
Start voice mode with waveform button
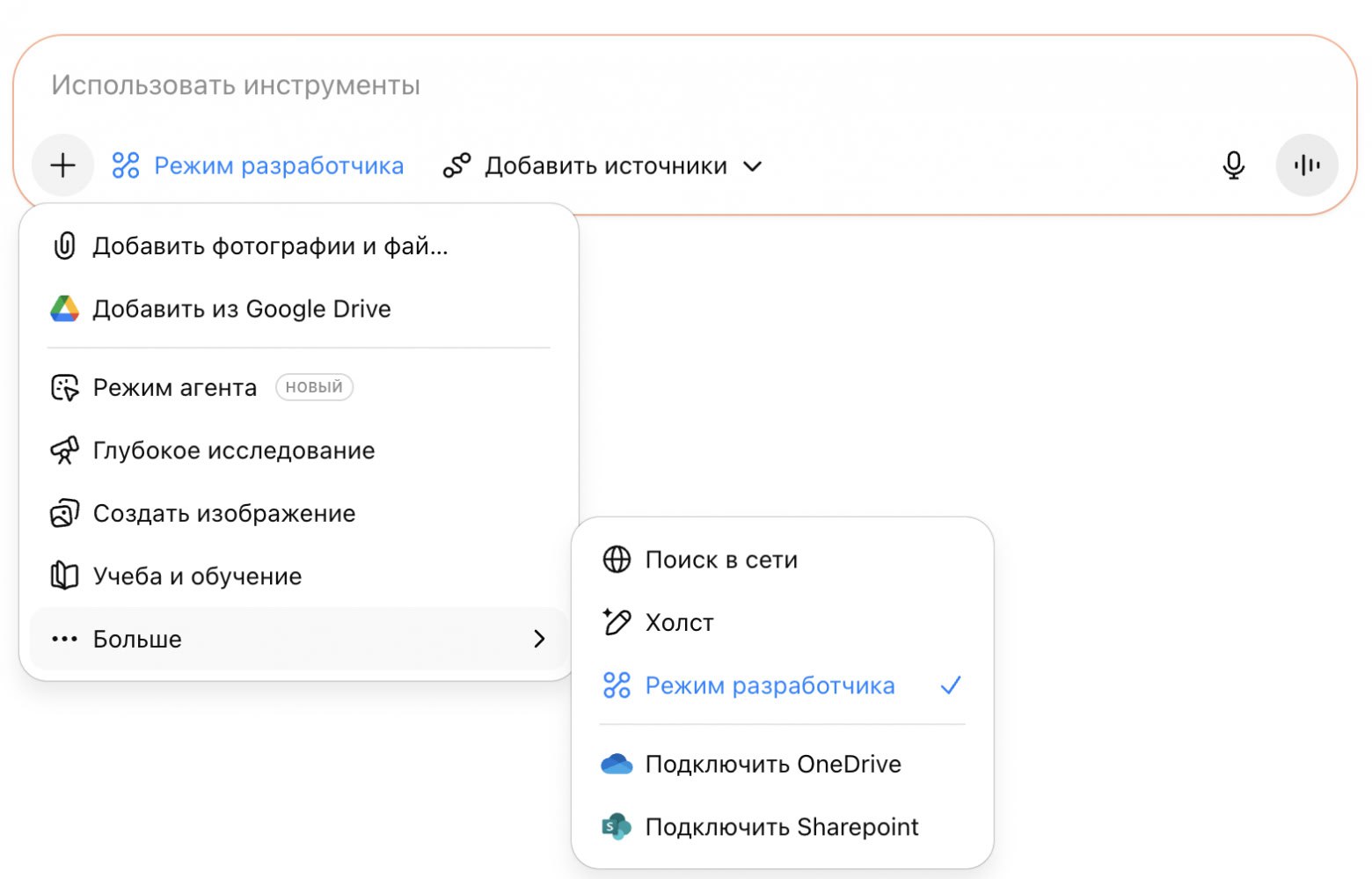pos(1307,165)
